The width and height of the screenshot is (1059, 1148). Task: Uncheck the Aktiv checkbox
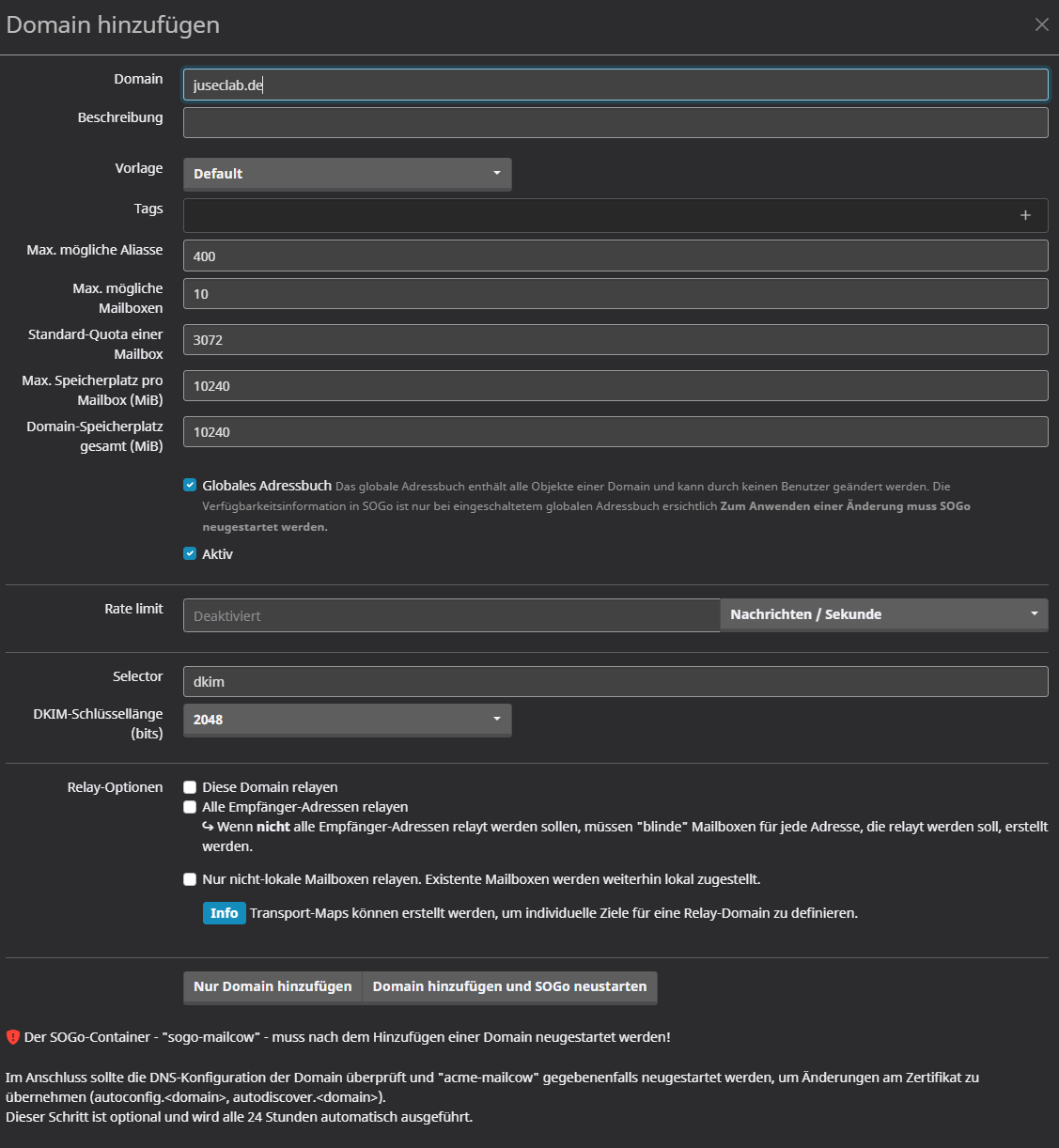click(190, 554)
